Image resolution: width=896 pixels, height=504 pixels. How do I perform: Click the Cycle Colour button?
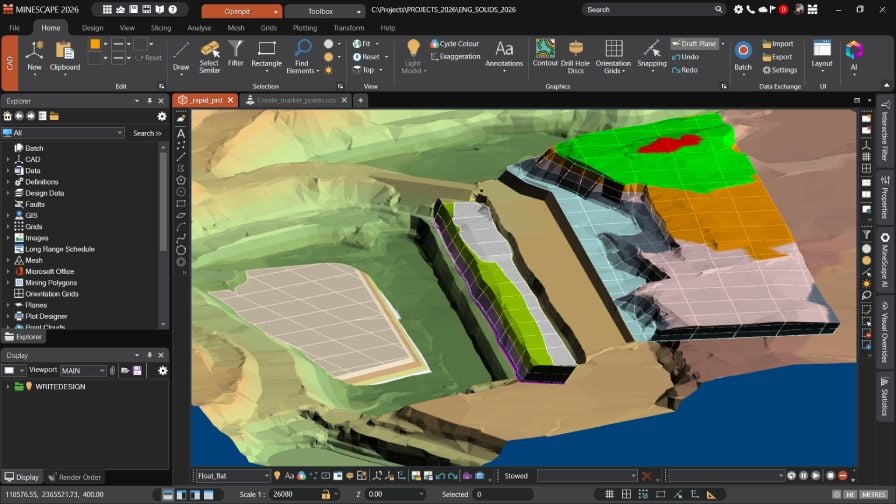pos(455,43)
